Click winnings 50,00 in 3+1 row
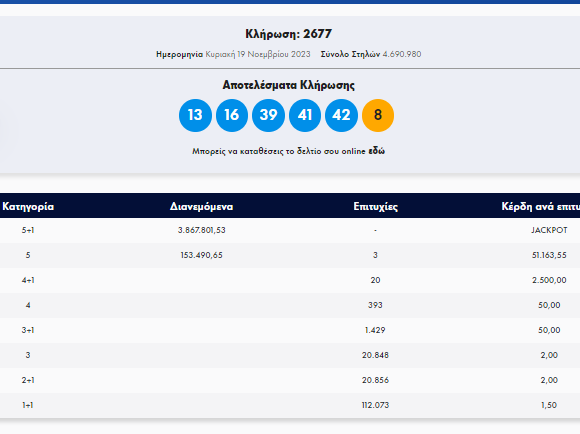This screenshot has width=580, height=434. pos(549,330)
